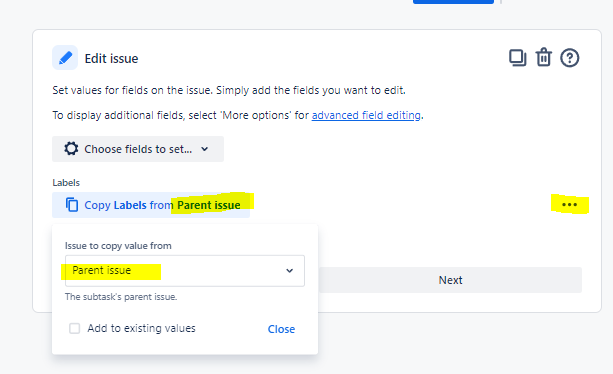Viewport: 613px width, 374px height.
Task: Click the copy icon beside Copy Labels
Action: coord(72,205)
